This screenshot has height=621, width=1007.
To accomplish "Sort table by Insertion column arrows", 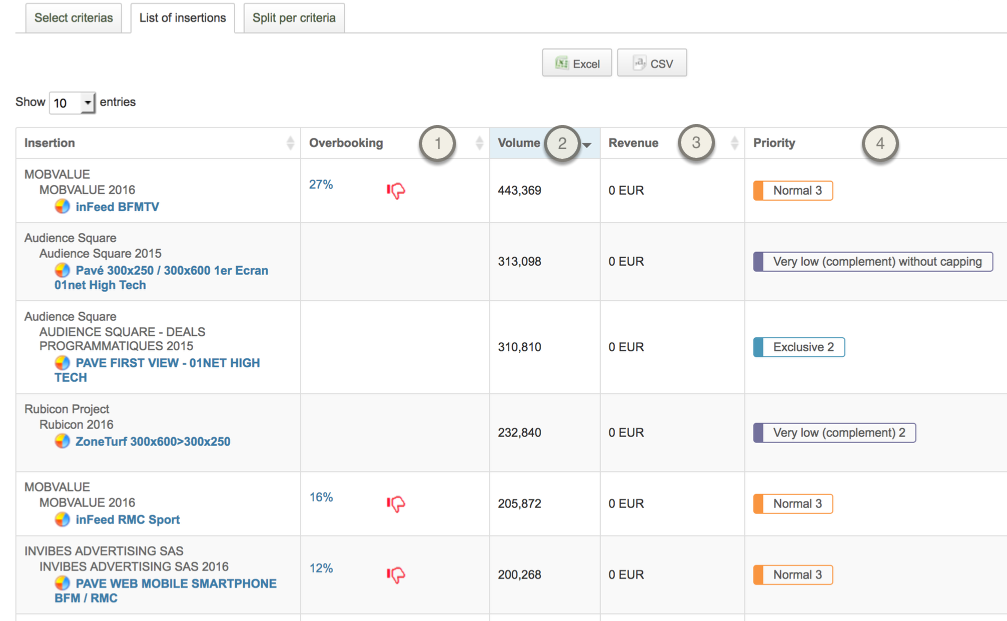I will pos(291,143).
